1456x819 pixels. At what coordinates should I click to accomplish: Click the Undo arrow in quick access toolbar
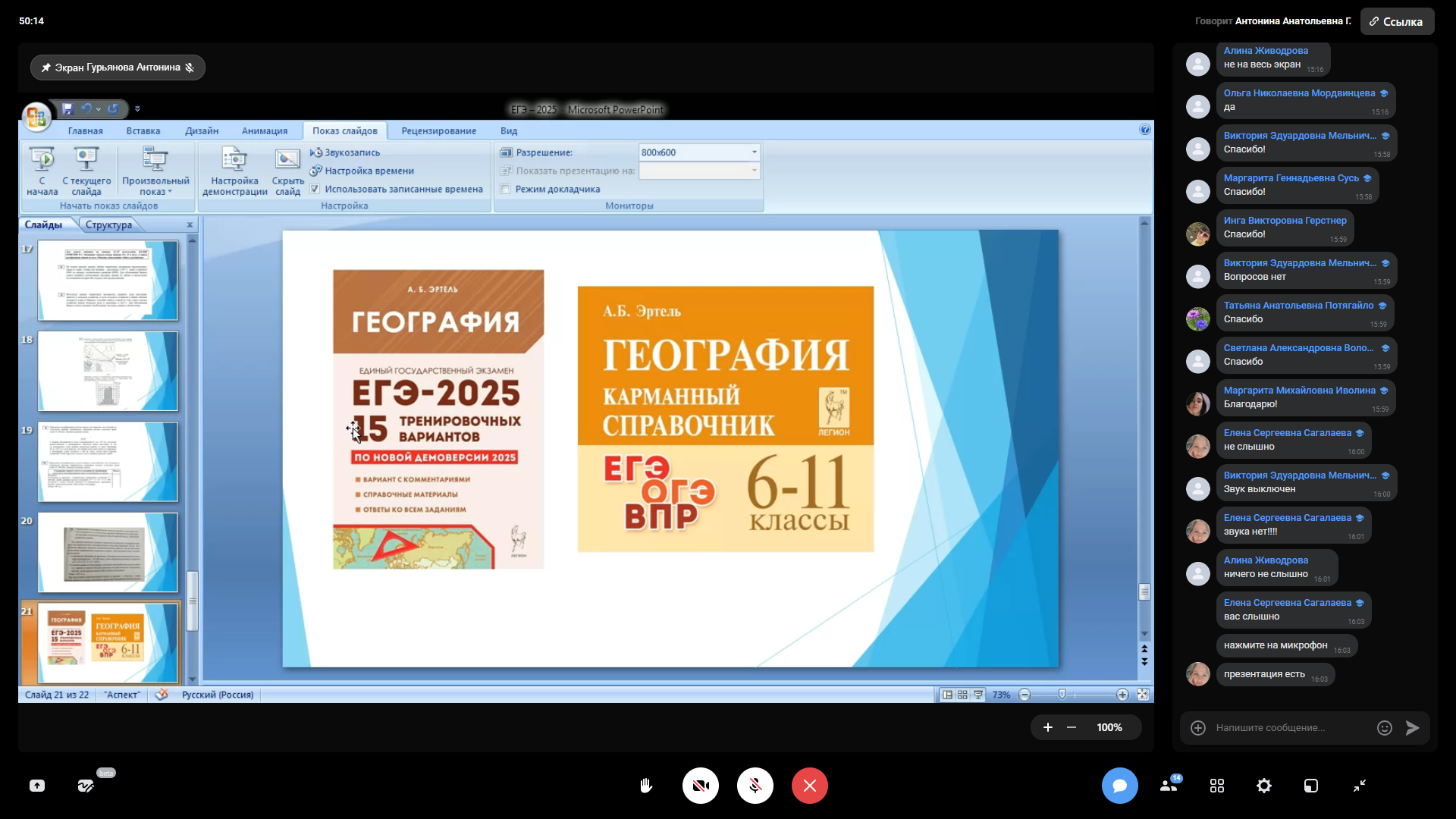coord(86,109)
